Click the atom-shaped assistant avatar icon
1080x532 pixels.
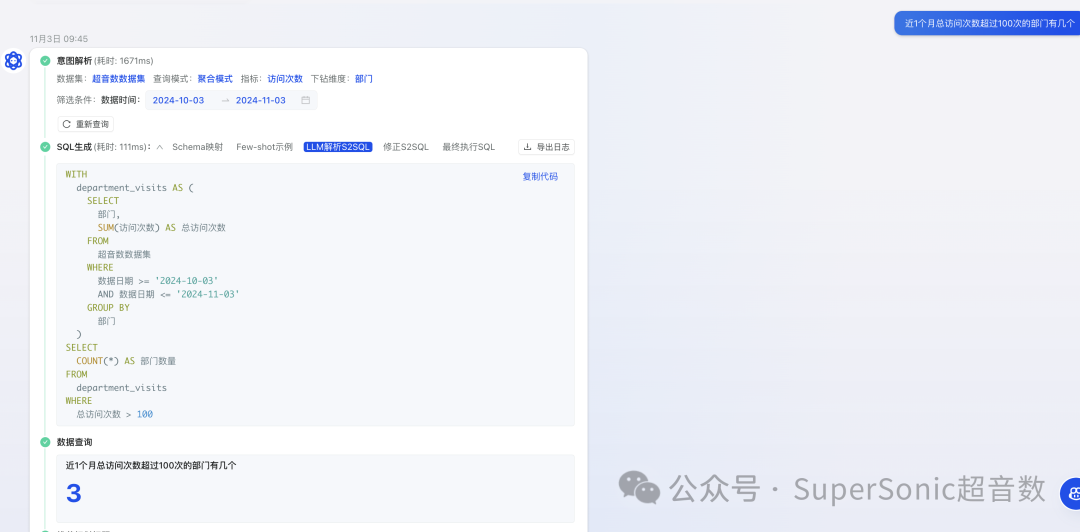pyautogui.click(x=13, y=61)
